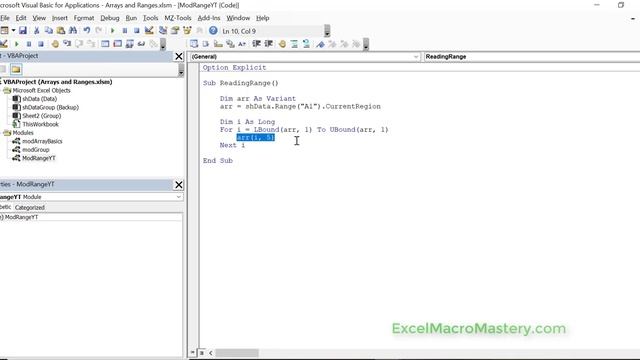Image resolution: width=640 pixels, height=360 pixels.
Task: Click the Uncomment Block icon
Action: (306, 44)
